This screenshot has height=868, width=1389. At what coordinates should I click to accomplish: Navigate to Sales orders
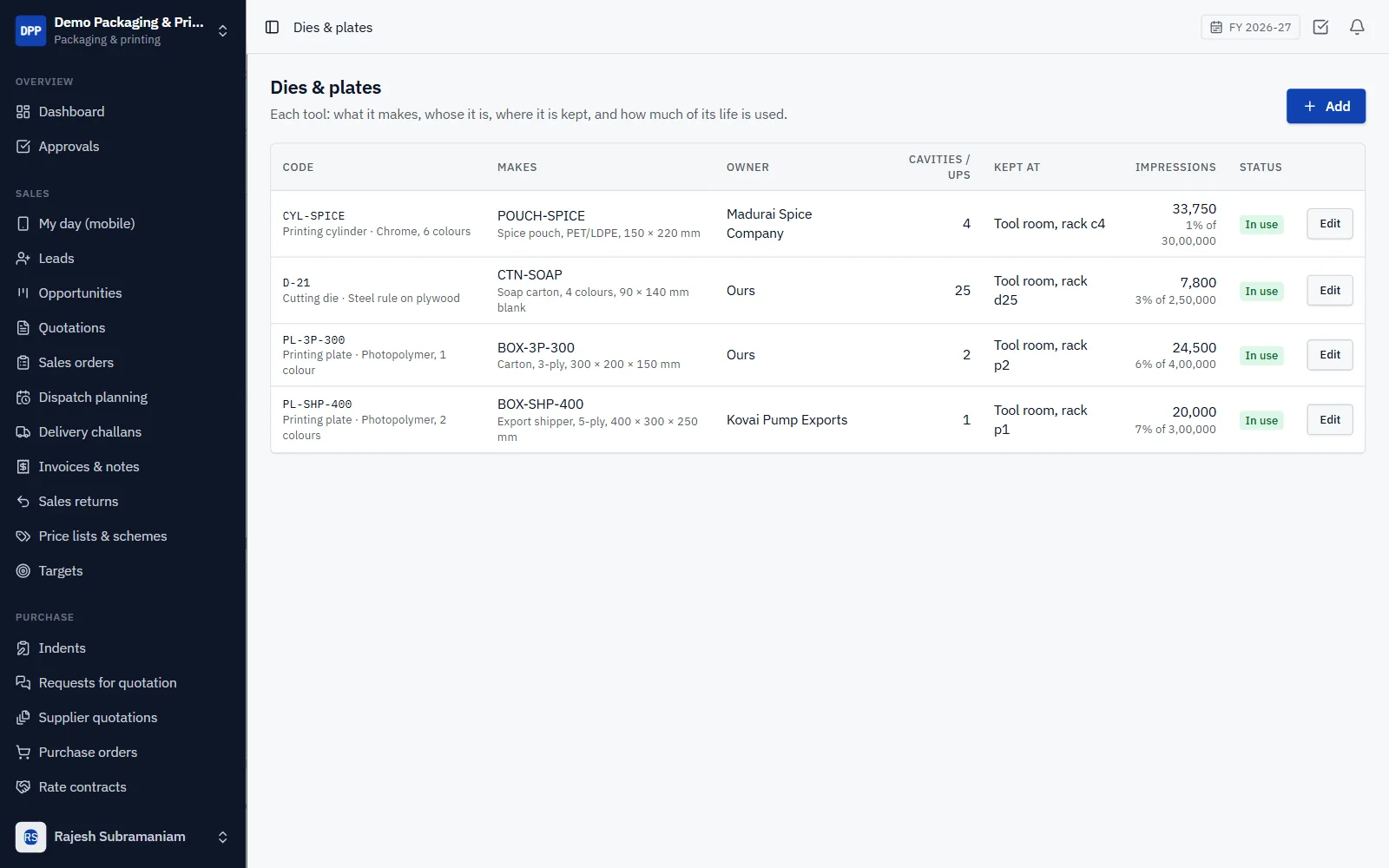pos(76,363)
